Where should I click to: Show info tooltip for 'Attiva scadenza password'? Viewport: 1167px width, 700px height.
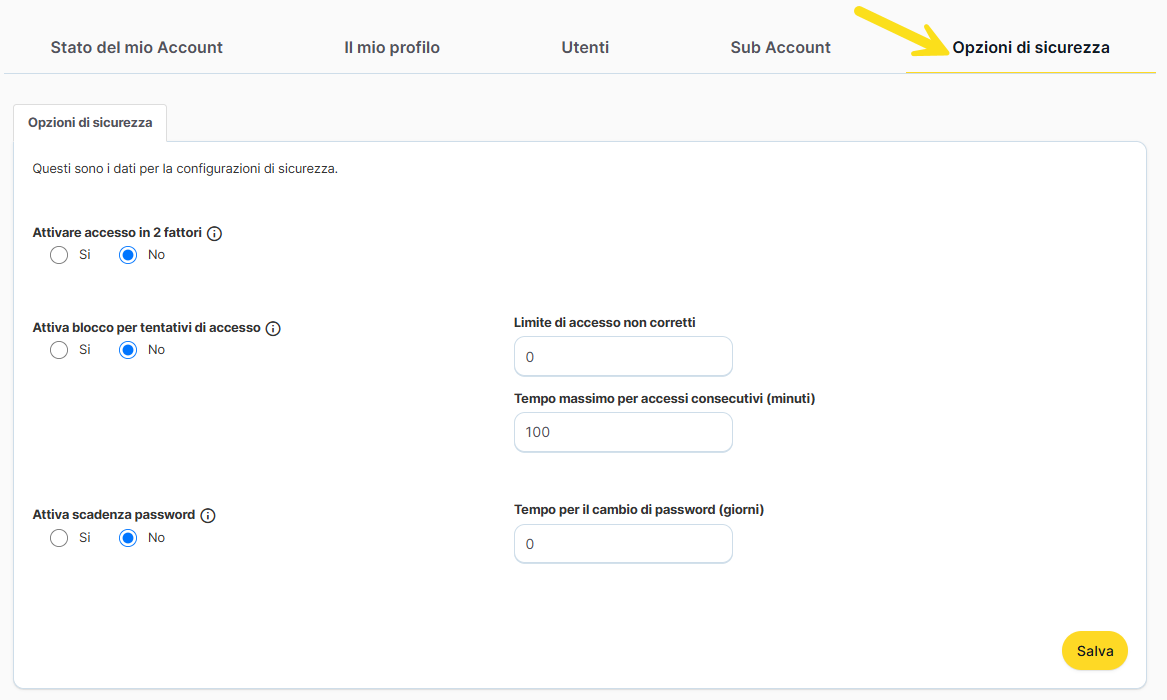208,516
